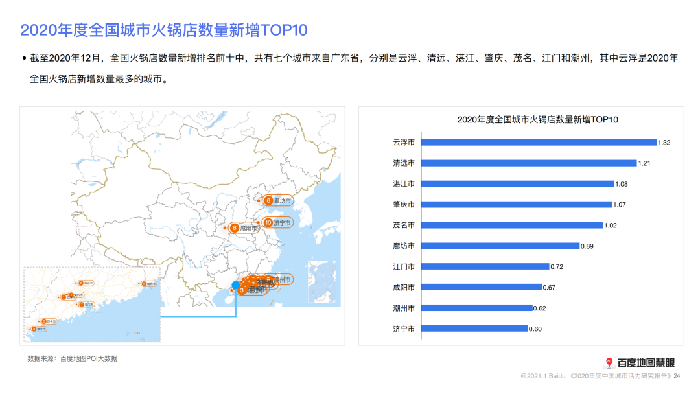This screenshot has width=700, height=394.
Task: Click the South China Sea inset map
Action: click(x=322, y=282)
